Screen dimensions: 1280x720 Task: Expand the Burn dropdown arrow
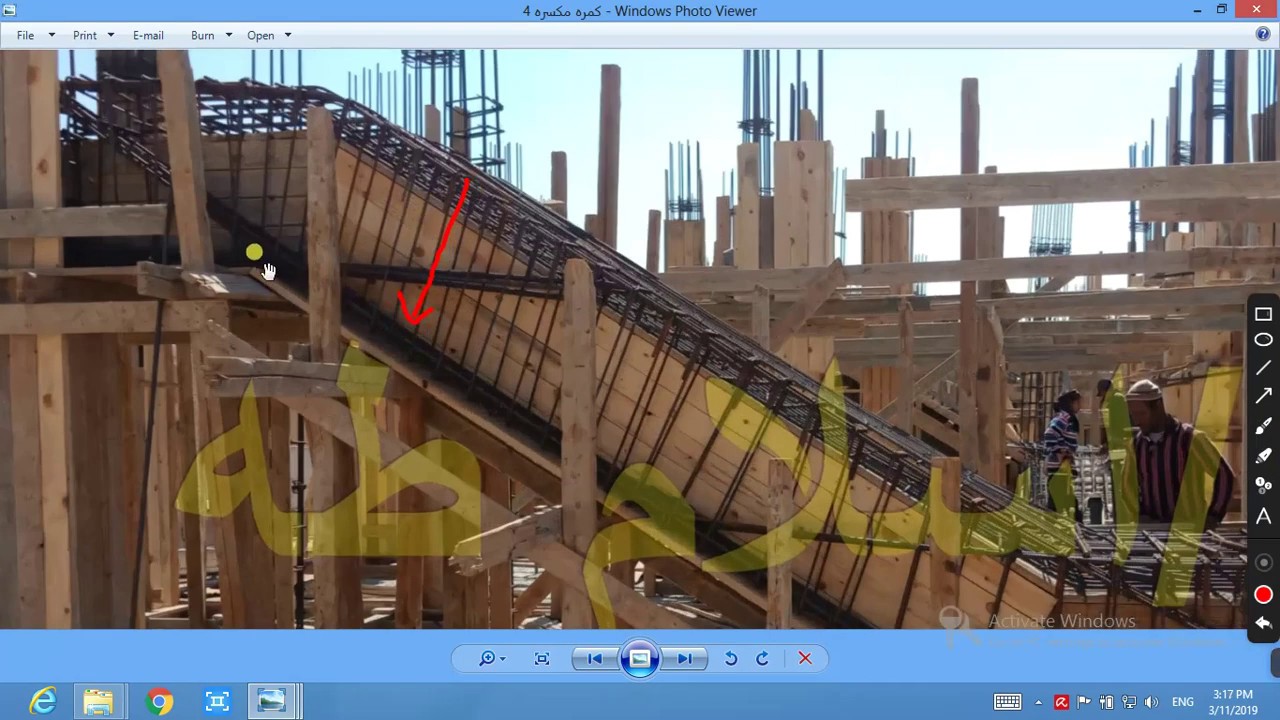click(x=228, y=35)
